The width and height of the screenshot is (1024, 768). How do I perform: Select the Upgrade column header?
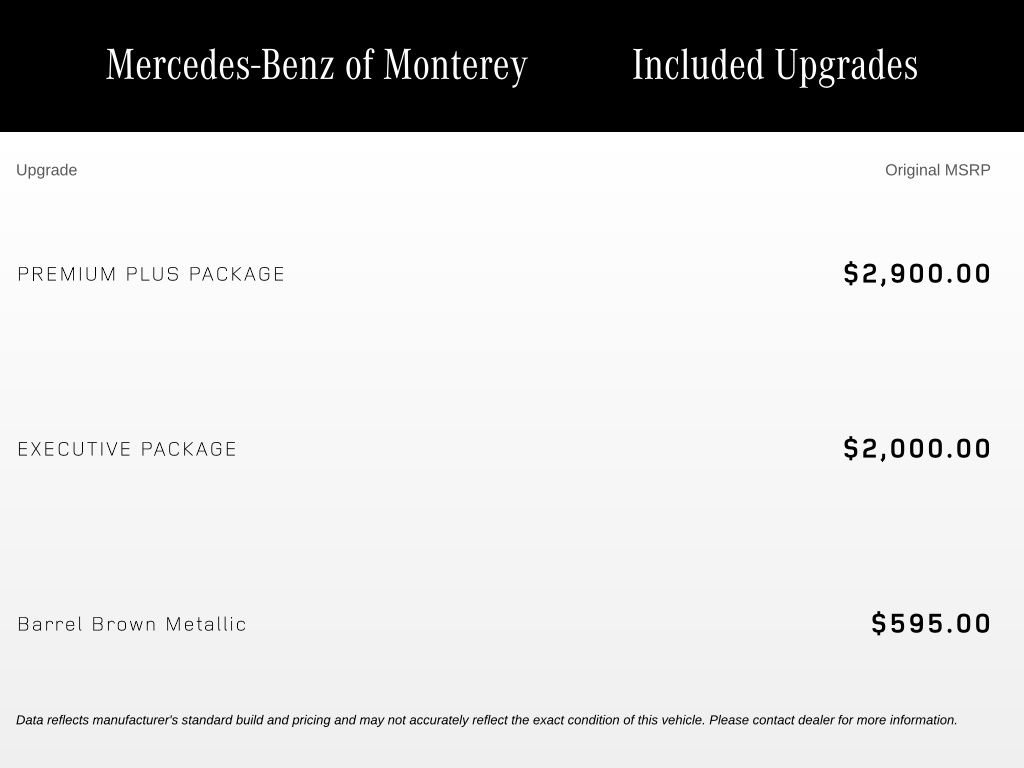click(x=46, y=170)
